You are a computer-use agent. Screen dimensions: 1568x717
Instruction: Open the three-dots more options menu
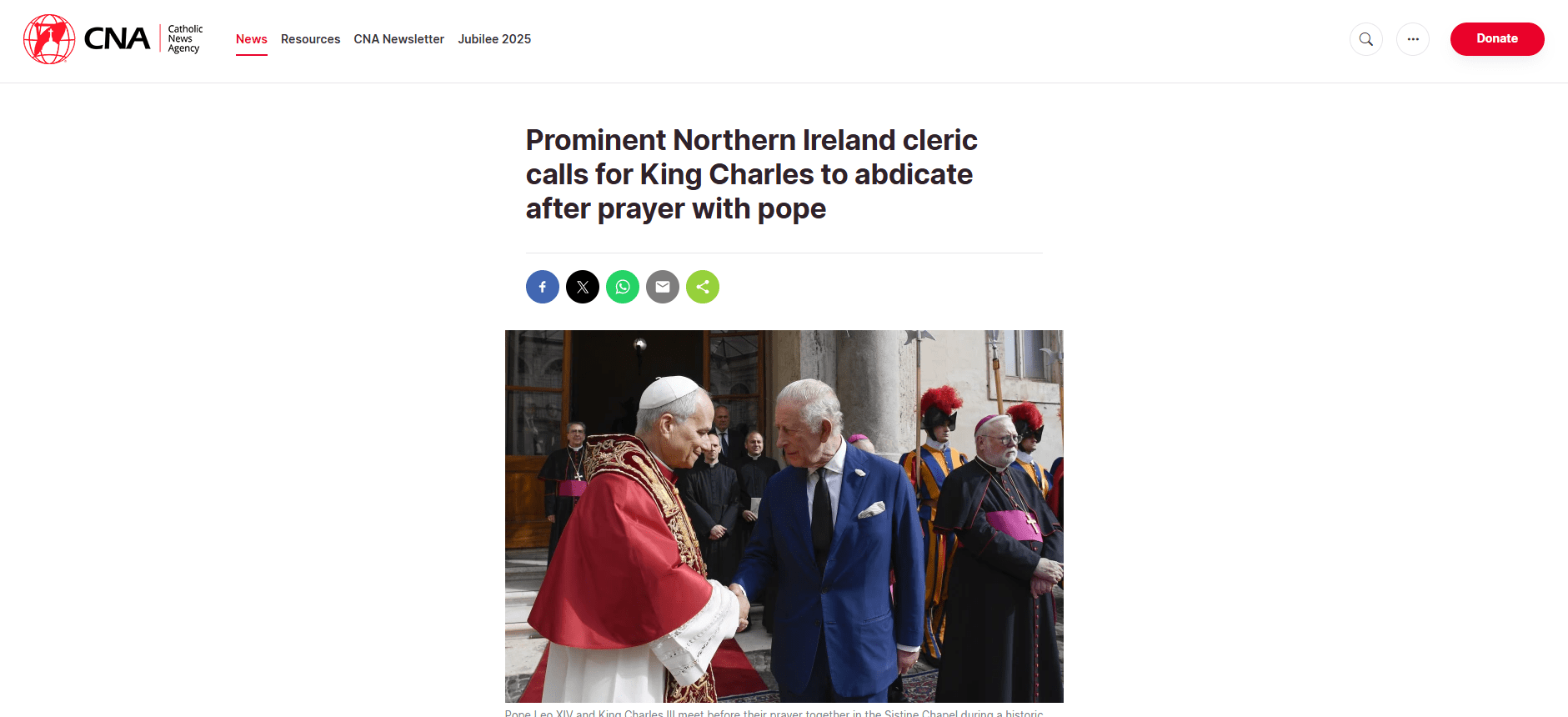1413,39
